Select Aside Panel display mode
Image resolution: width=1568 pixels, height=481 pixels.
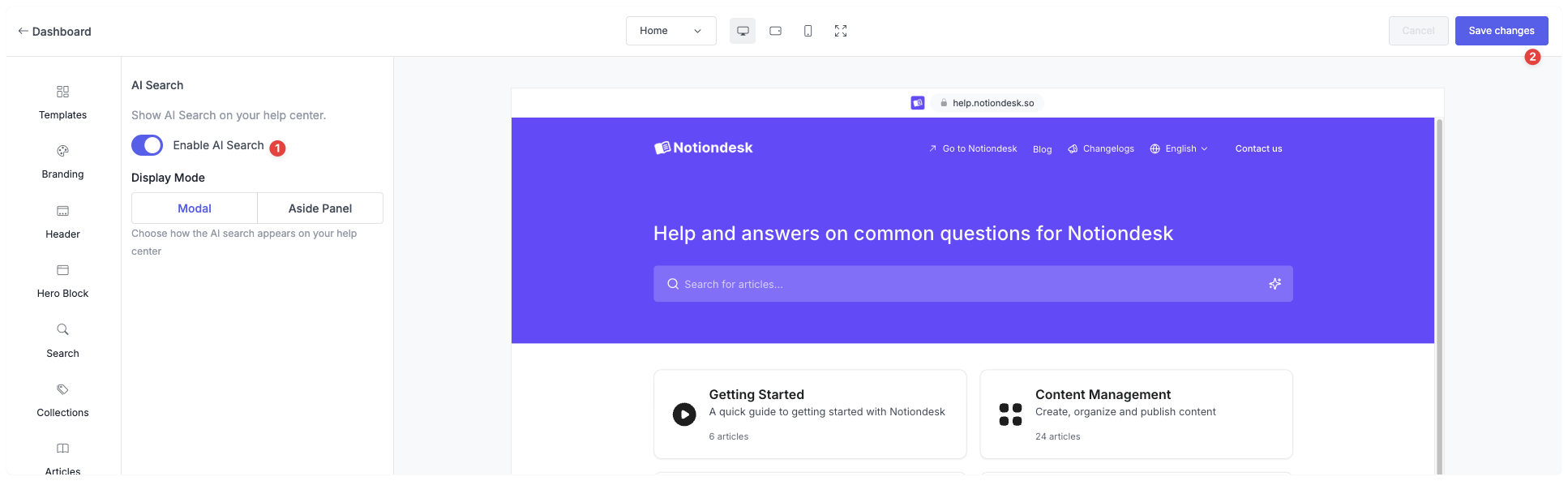coord(319,208)
